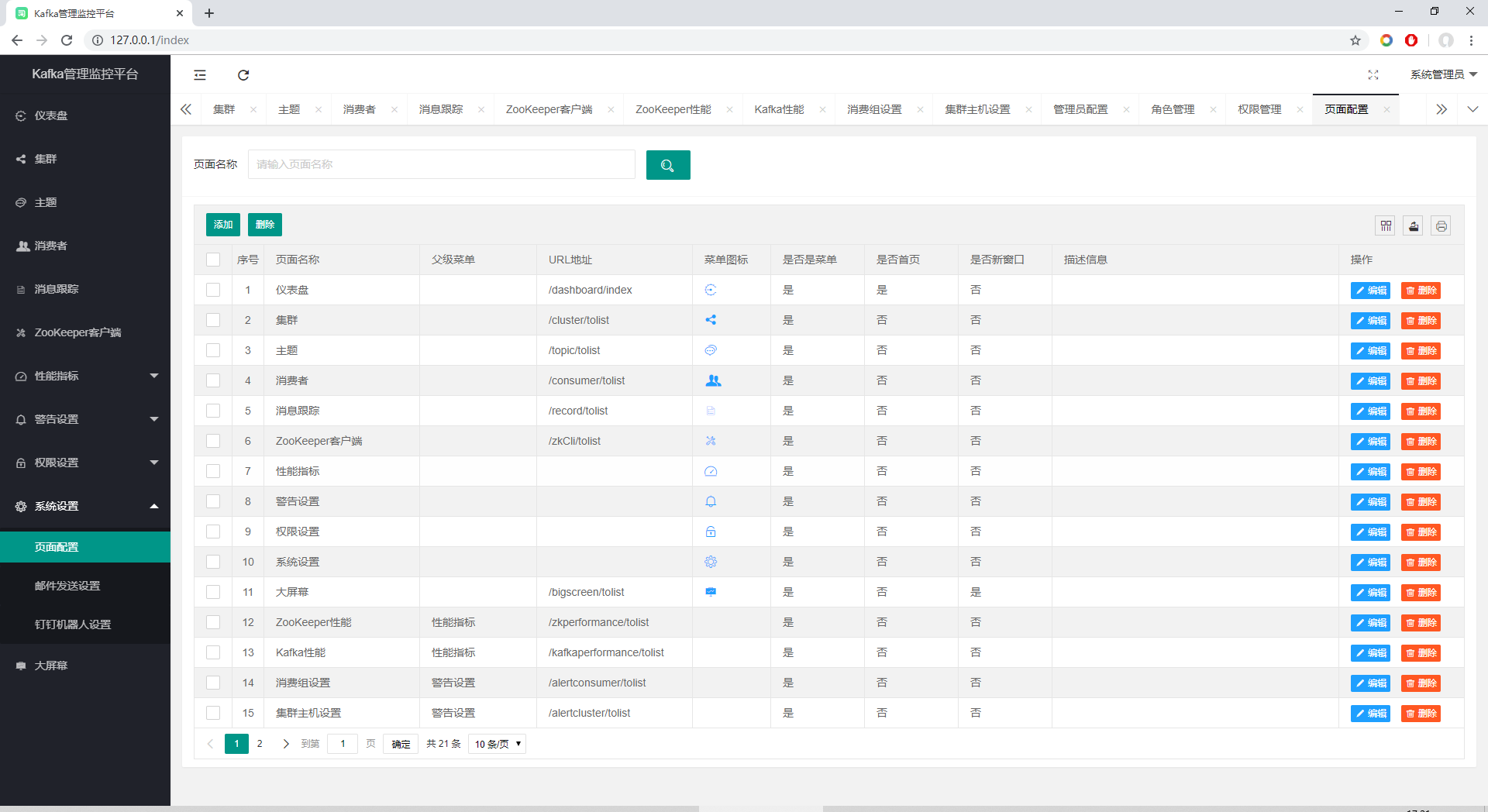This screenshot has height=812, width=1488.
Task: Click the 确定 page jump button
Action: pos(401,744)
